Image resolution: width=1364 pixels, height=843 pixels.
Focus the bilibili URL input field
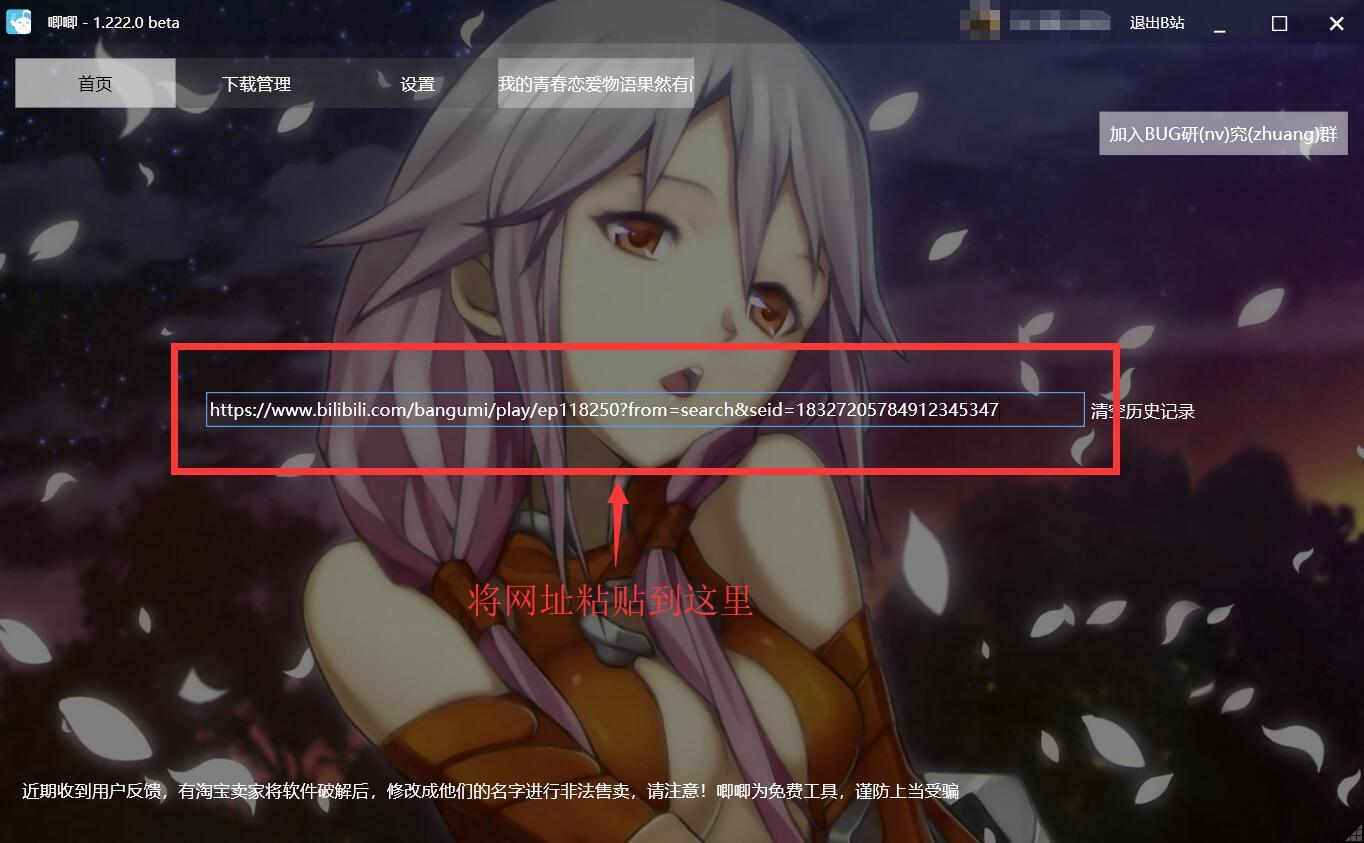[x=645, y=409]
